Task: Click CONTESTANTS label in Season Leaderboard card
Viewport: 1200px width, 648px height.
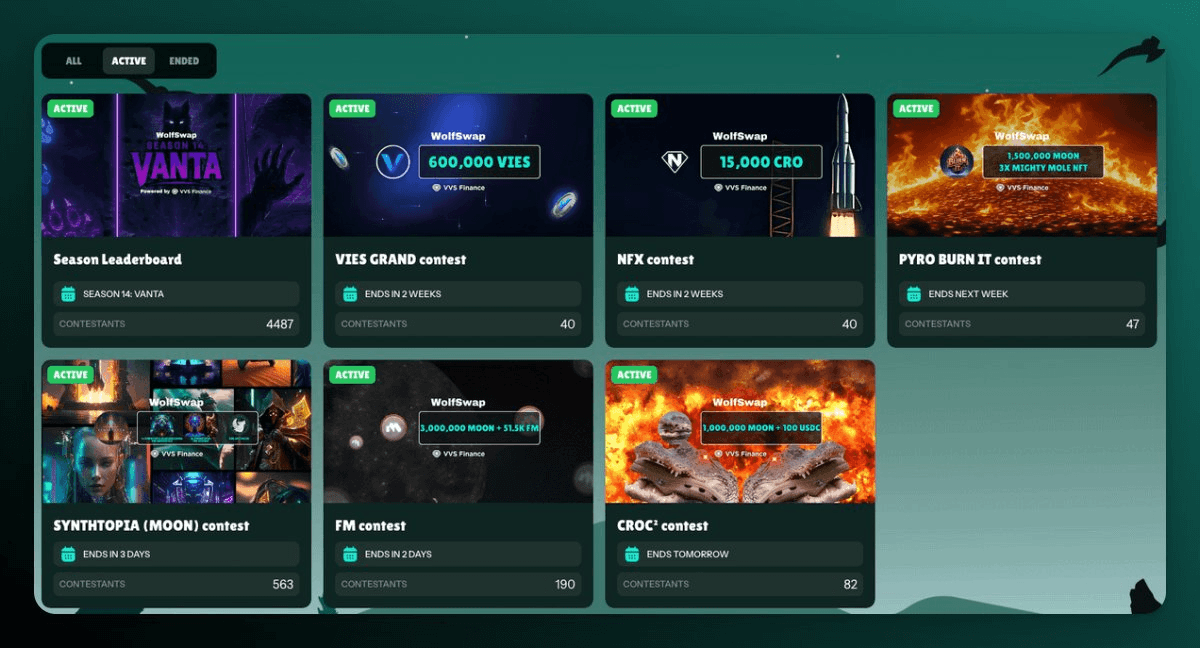Action: (92, 324)
